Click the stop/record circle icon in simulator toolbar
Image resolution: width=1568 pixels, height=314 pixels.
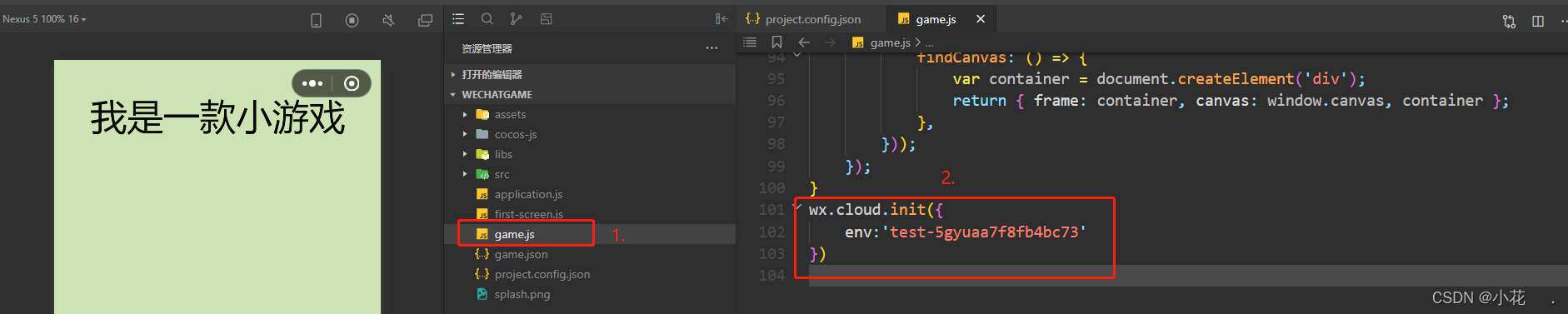352,20
